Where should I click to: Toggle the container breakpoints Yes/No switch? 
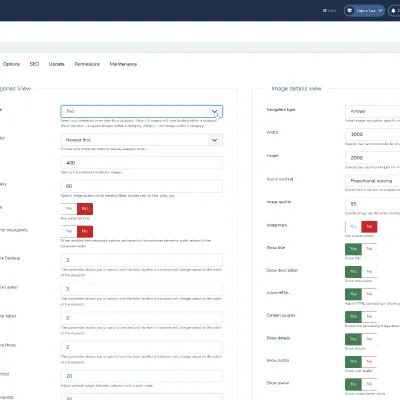click(77, 231)
